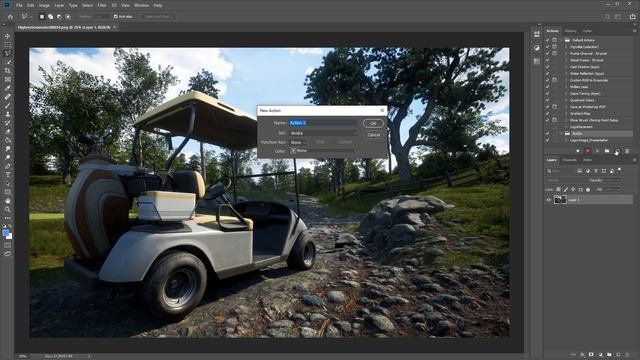Screen dimensions: 640x360
Task: Toggle checkmark for Molten Lead action
Action: click(547, 87)
